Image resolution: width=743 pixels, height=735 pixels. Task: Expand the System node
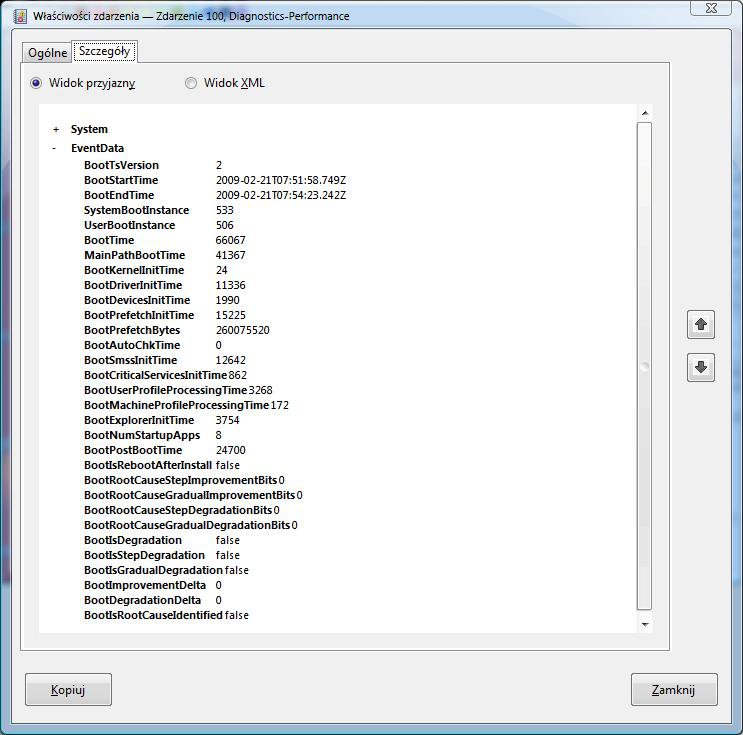pyautogui.click(x=56, y=129)
